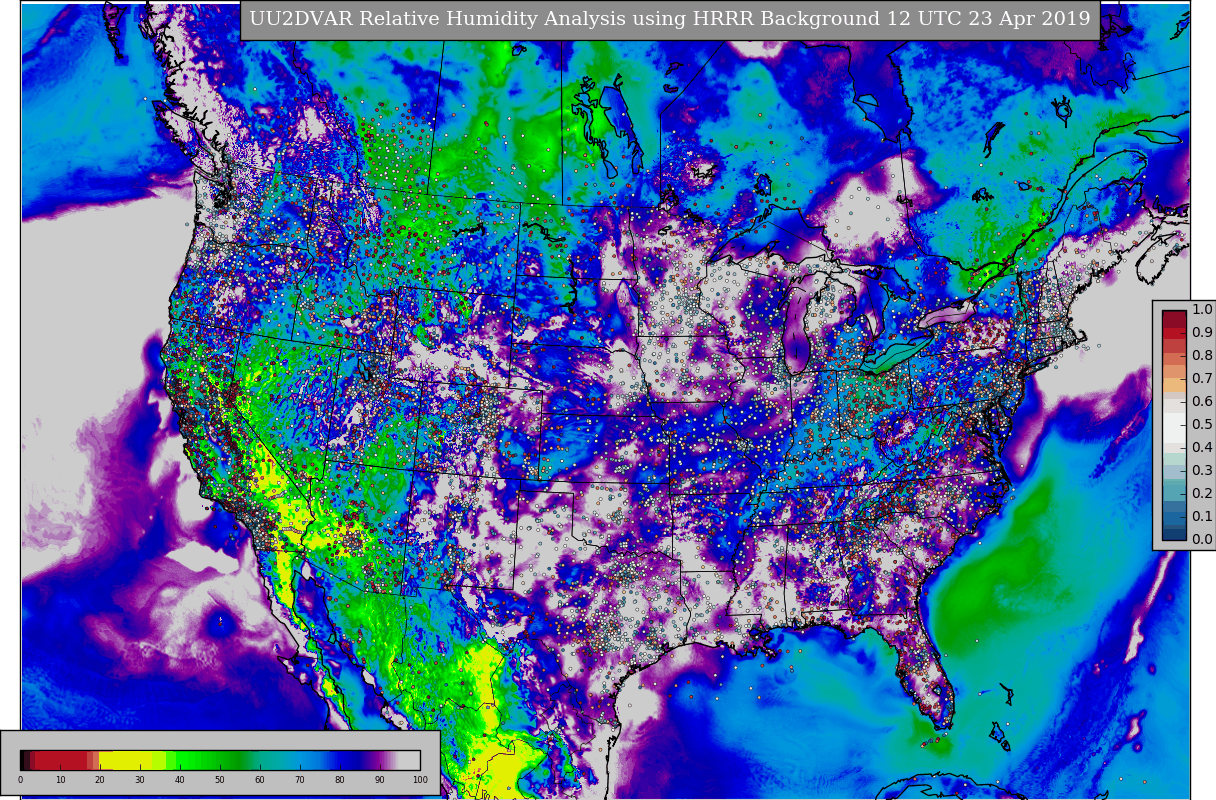This screenshot has height=800, width=1216.
Task: Click the '0.4' label on the vertical colorbar
Action: tap(1202, 448)
